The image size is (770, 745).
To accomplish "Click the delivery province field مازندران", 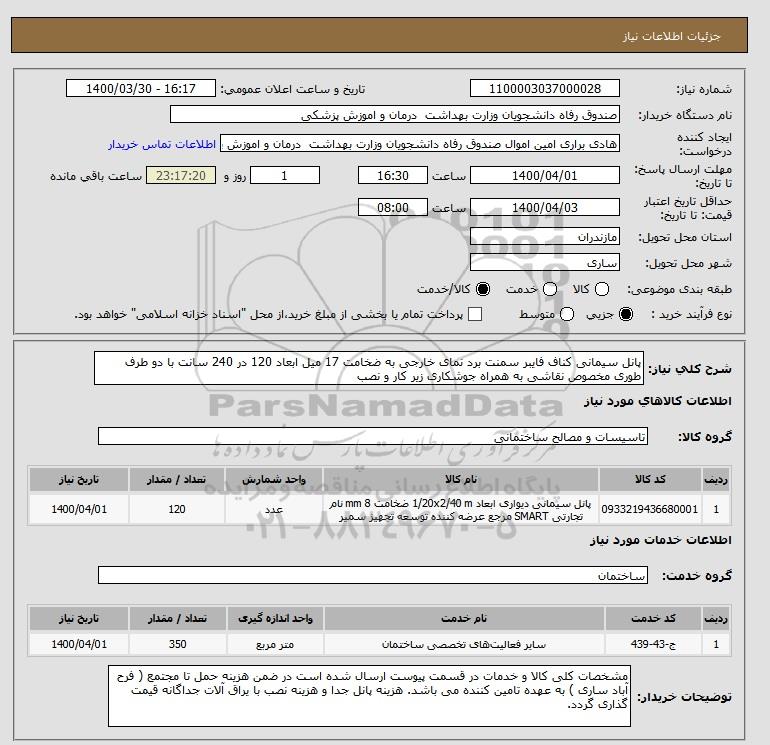I will [545, 237].
